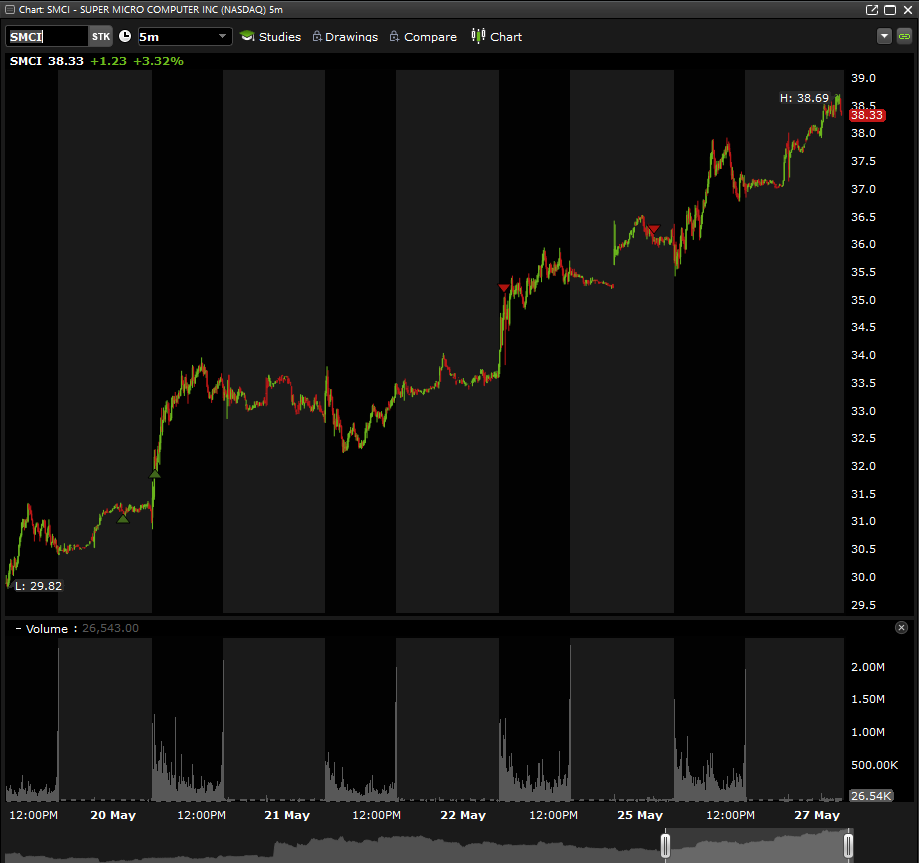Click the left range slider handle

[665, 845]
